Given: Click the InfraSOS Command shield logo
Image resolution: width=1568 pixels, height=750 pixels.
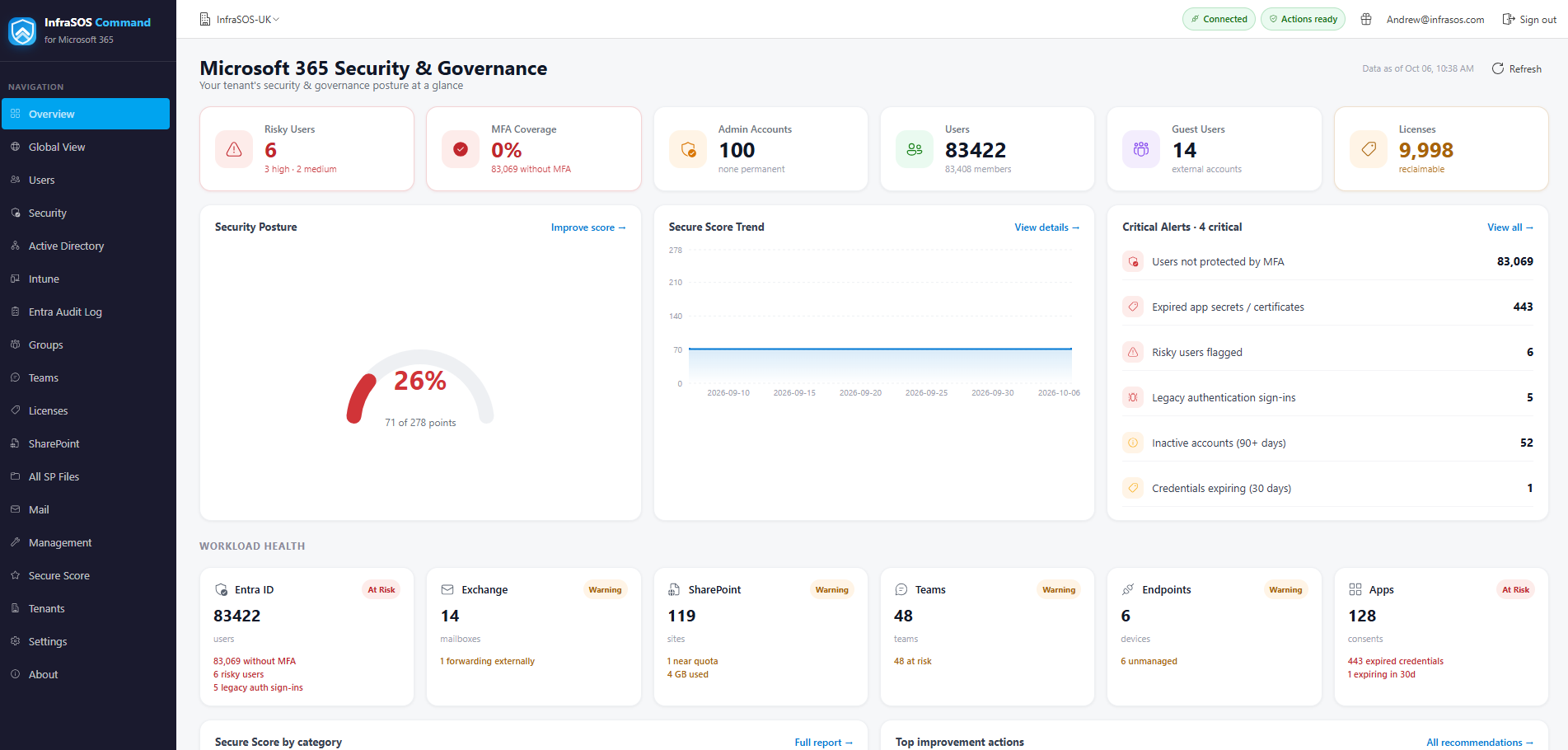Looking at the screenshot, I should pos(22,31).
